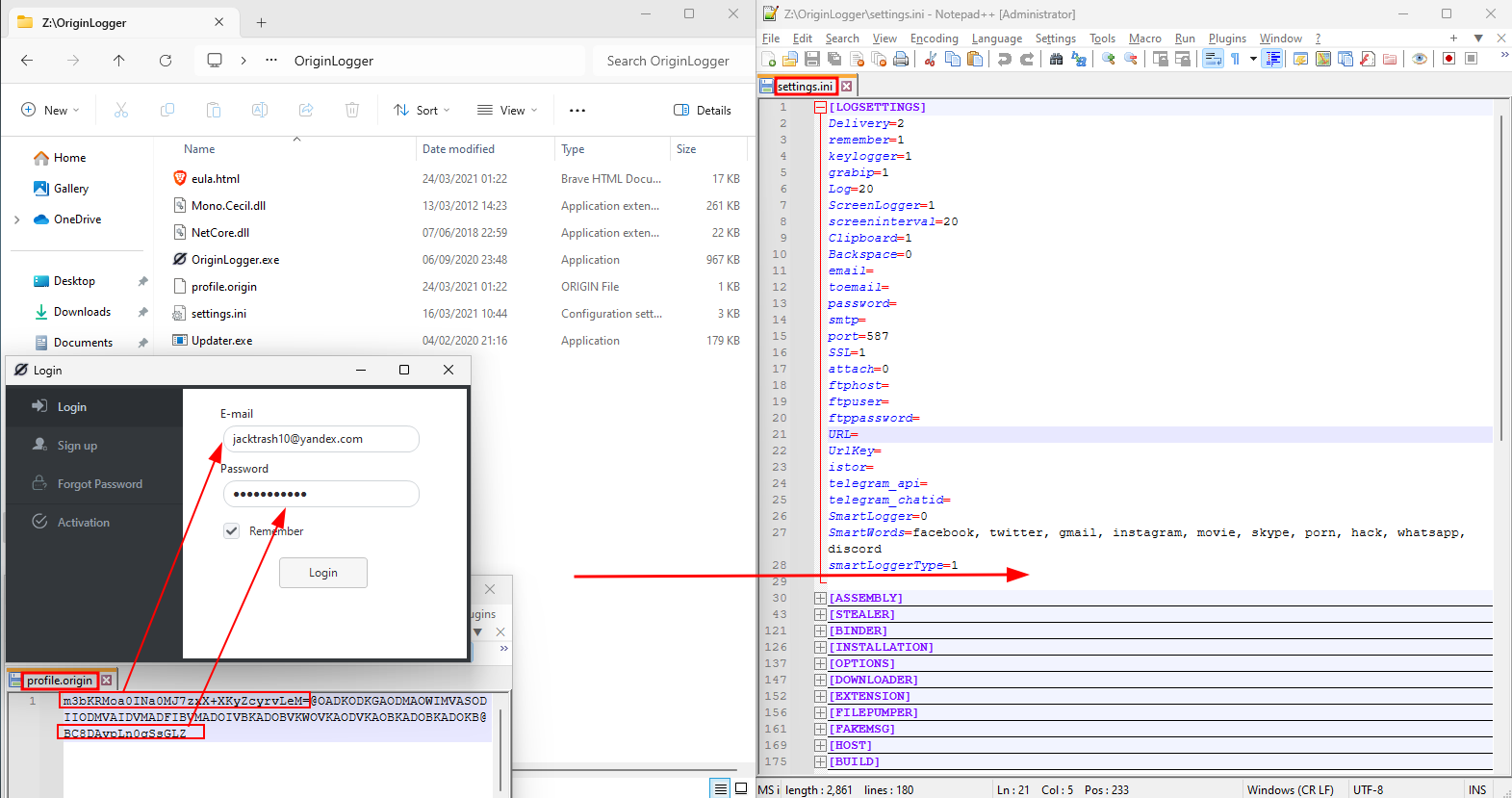Select OriginLogger.exe in the file list
1512x798 pixels.
235,260
